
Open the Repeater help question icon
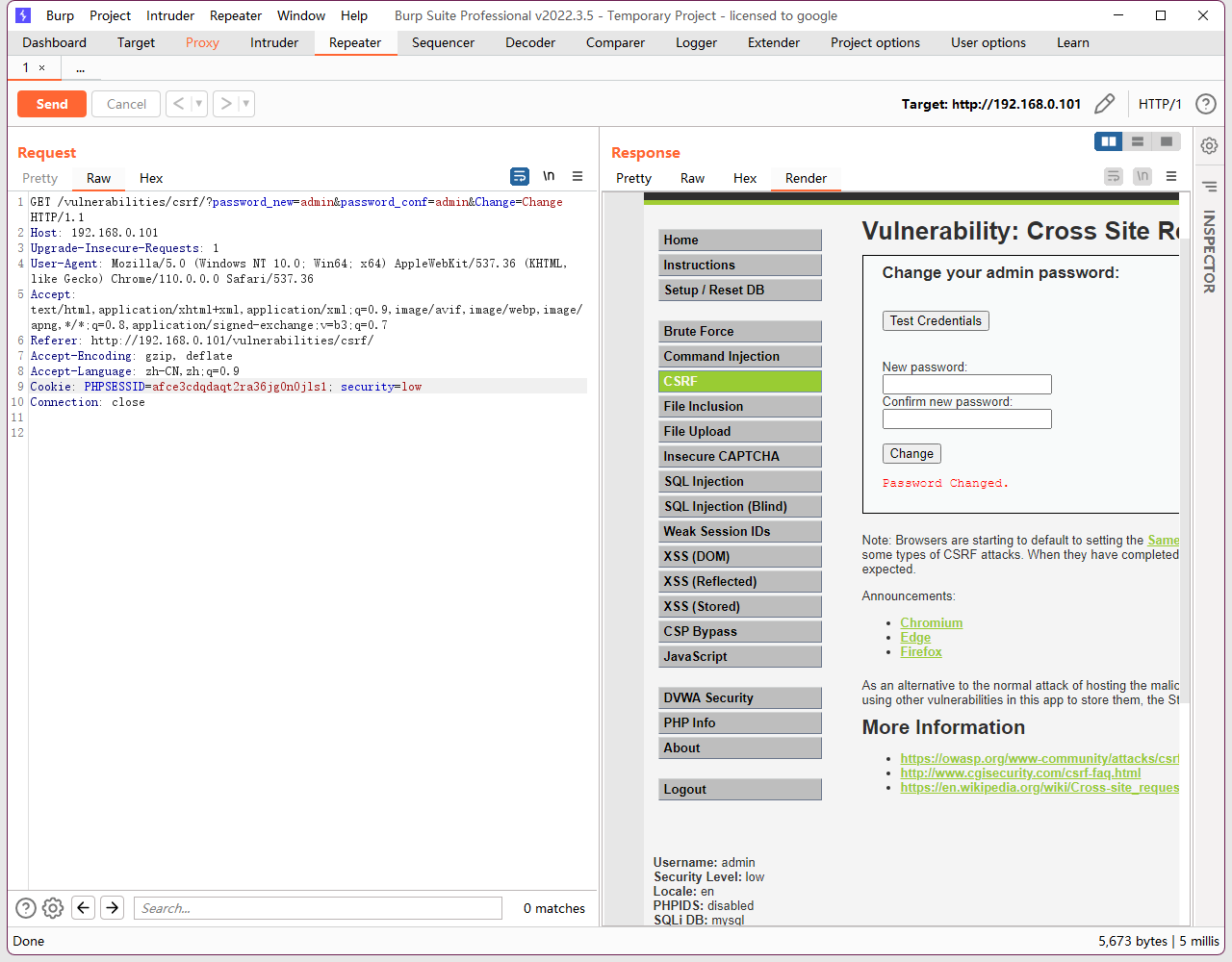(1205, 104)
